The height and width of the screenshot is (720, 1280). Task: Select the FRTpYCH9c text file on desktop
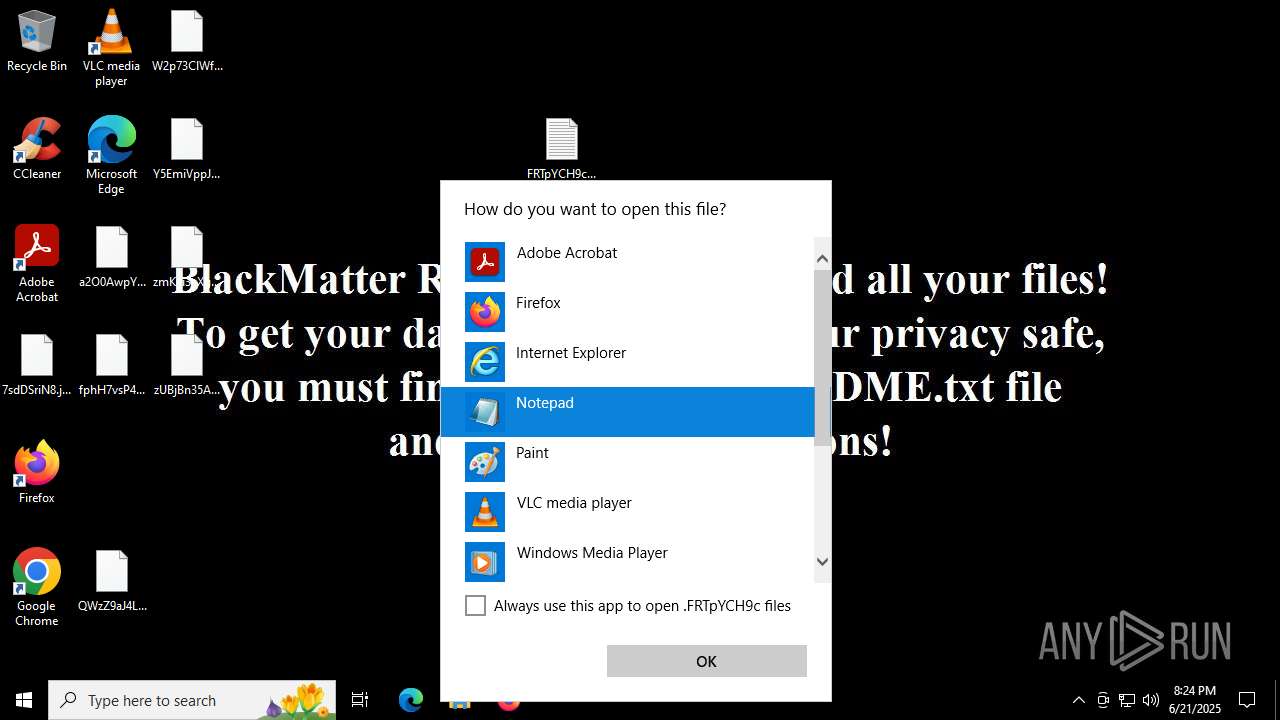click(x=561, y=148)
